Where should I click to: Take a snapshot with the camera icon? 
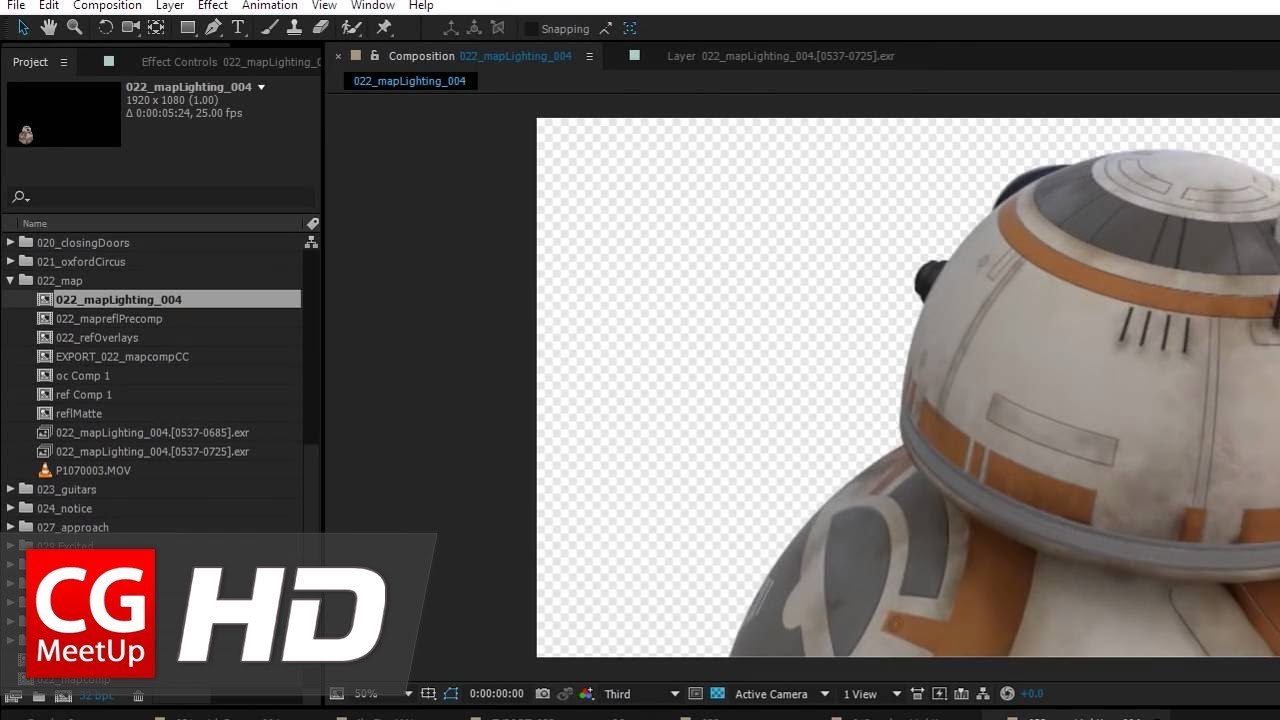coord(543,694)
